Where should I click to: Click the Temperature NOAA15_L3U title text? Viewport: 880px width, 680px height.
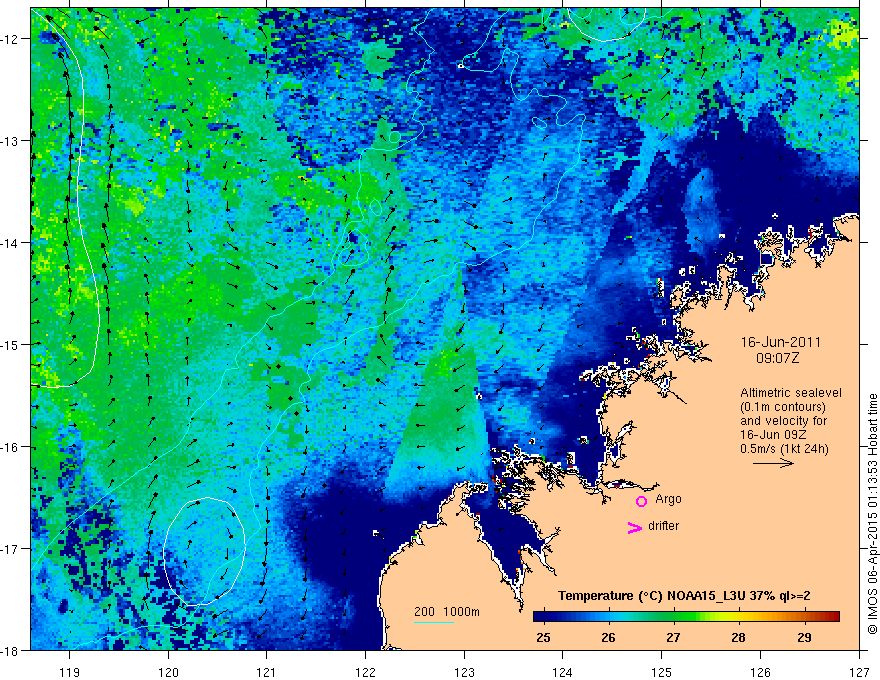[684, 596]
